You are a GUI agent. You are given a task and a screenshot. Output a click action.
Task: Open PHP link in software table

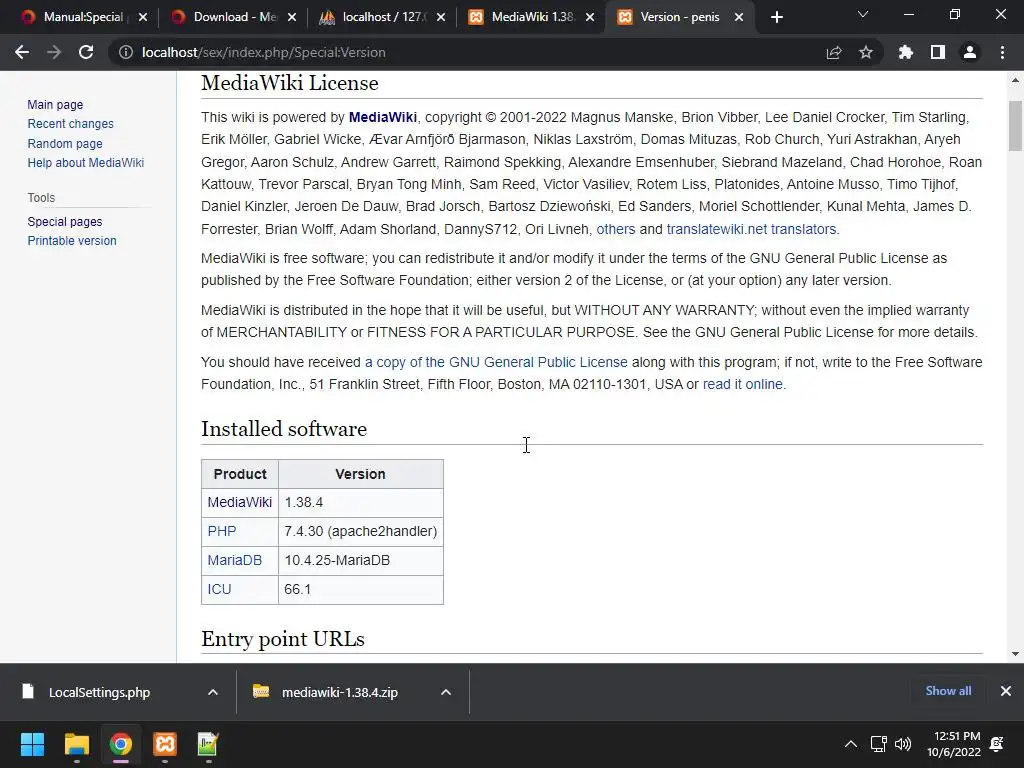pos(222,531)
